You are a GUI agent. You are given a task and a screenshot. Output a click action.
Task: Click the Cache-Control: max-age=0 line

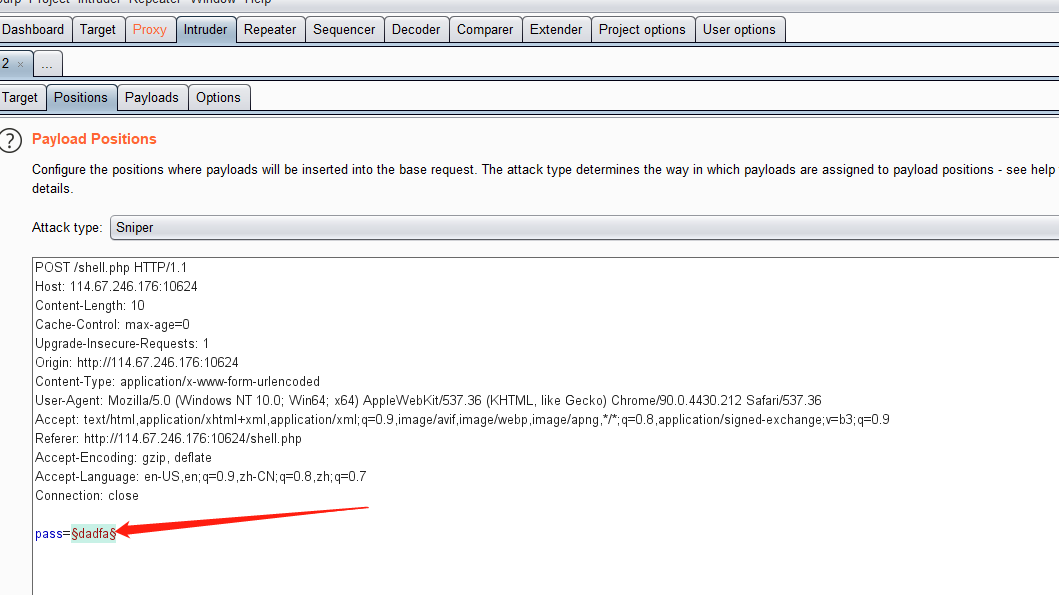[112, 324]
